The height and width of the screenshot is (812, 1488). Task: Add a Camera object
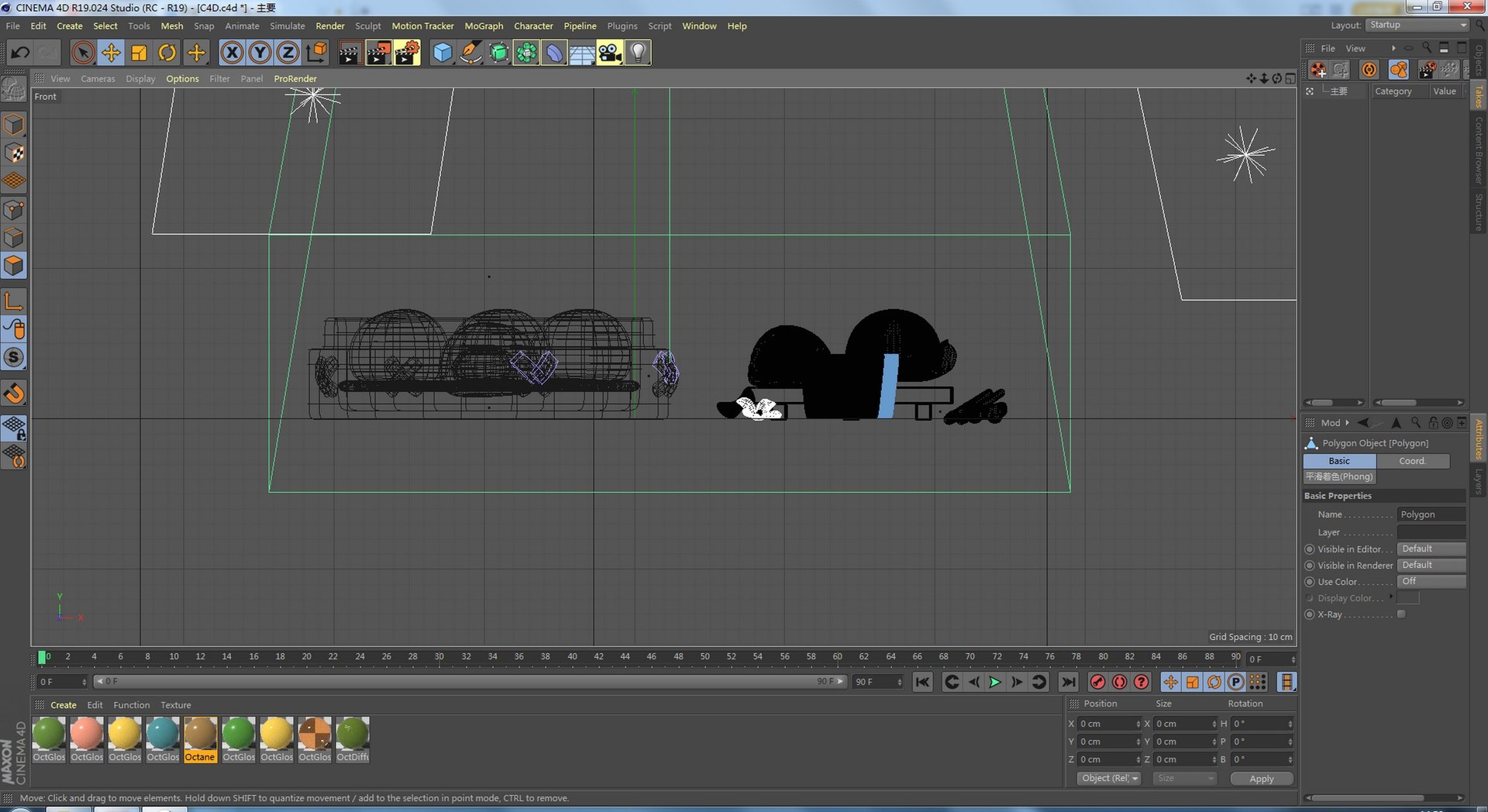[610, 53]
